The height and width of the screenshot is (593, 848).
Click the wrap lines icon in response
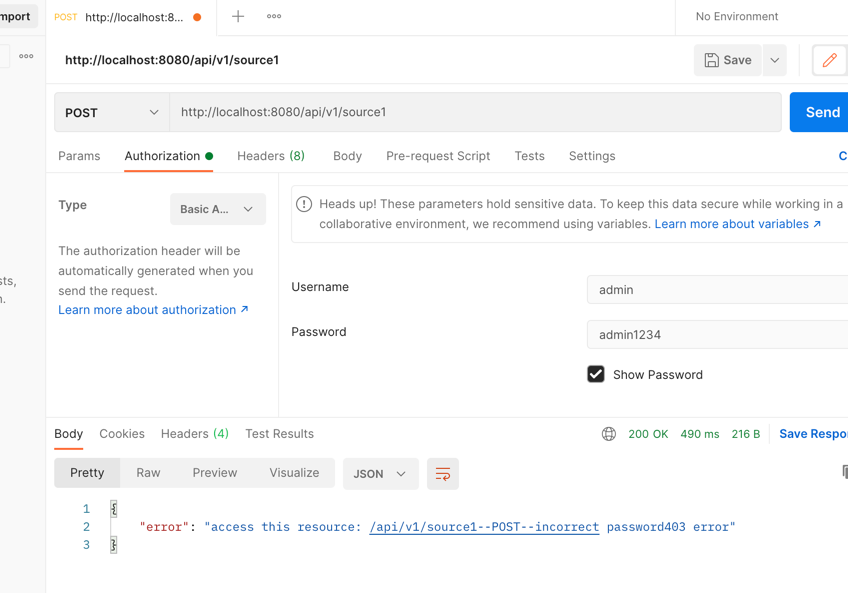point(442,474)
